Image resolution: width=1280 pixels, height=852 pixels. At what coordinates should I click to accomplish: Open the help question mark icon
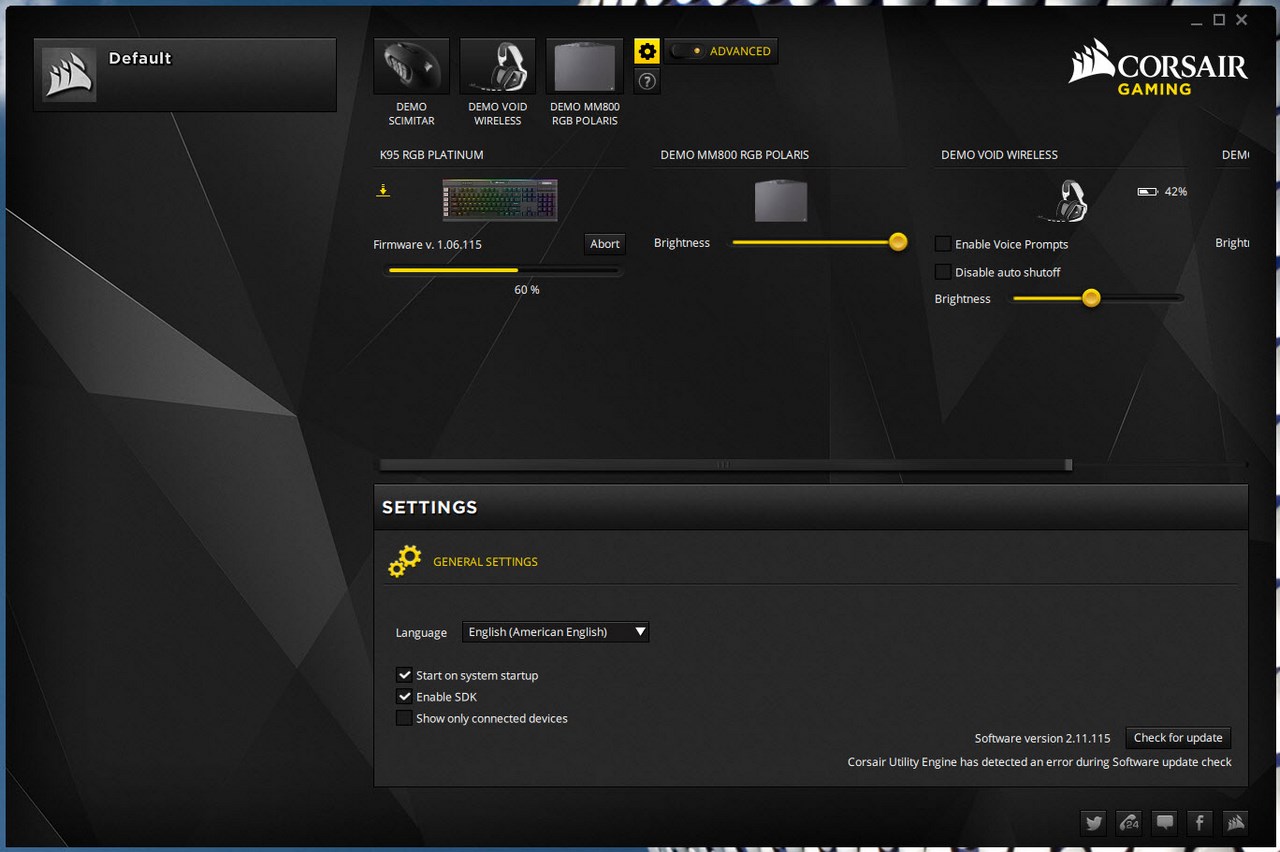(647, 81)
